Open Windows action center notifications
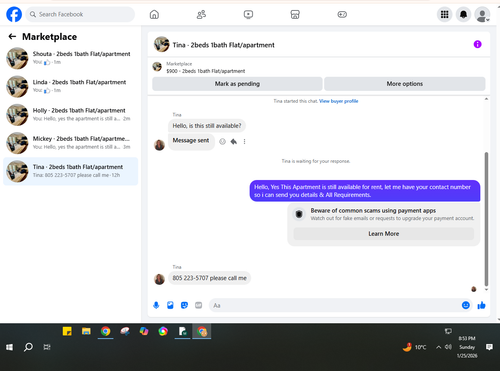500x371 pixels. coord(489,347)
